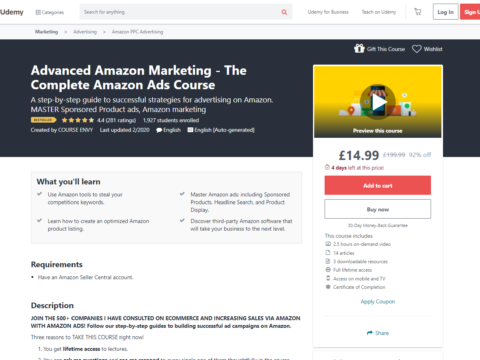Viewport: 480px width, 360px height.
Task: Play the course preview video
Action: coord(378,102)
